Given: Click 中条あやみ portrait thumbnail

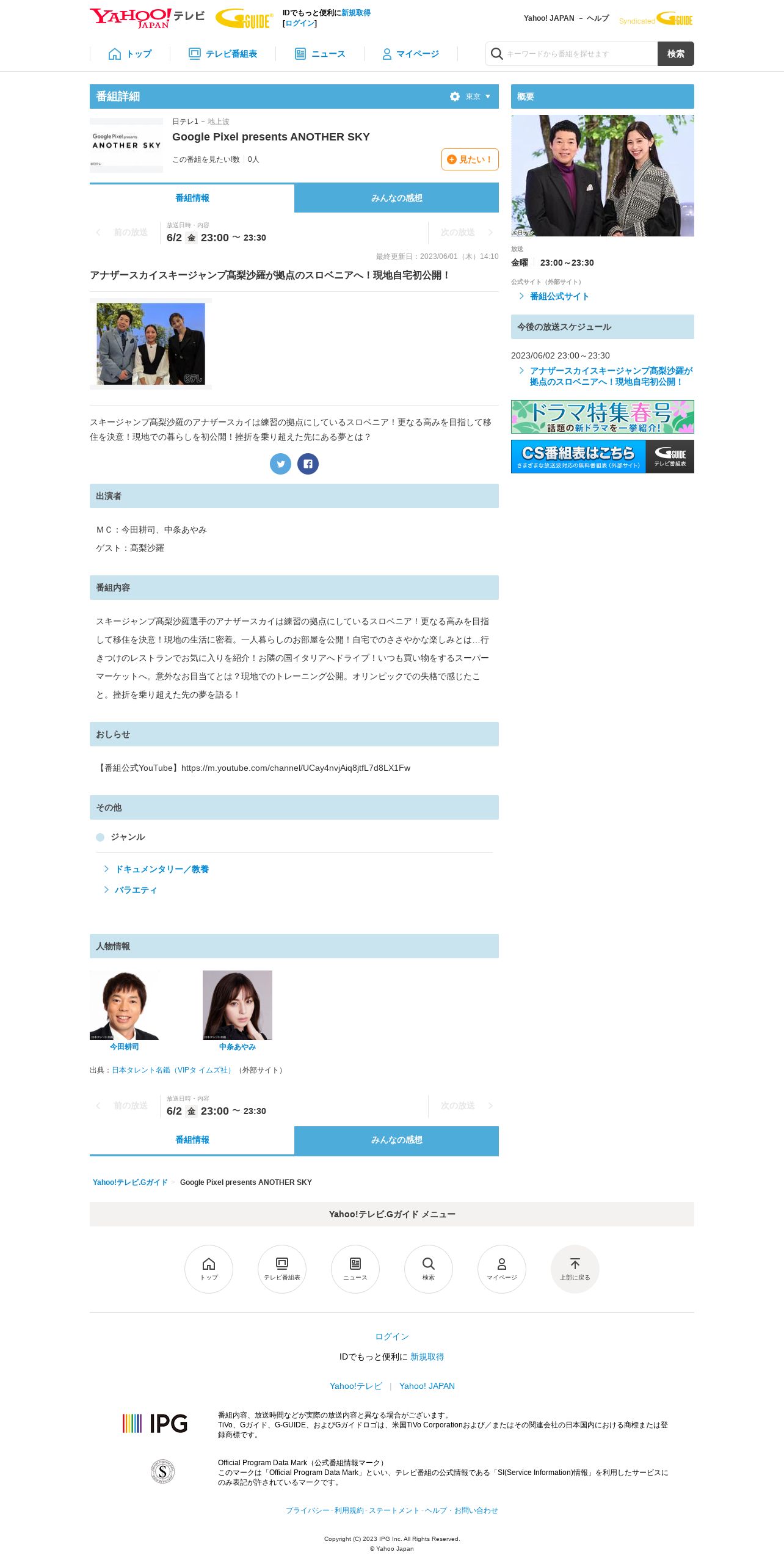Looking at the screenshot, I should [238, 1005].
